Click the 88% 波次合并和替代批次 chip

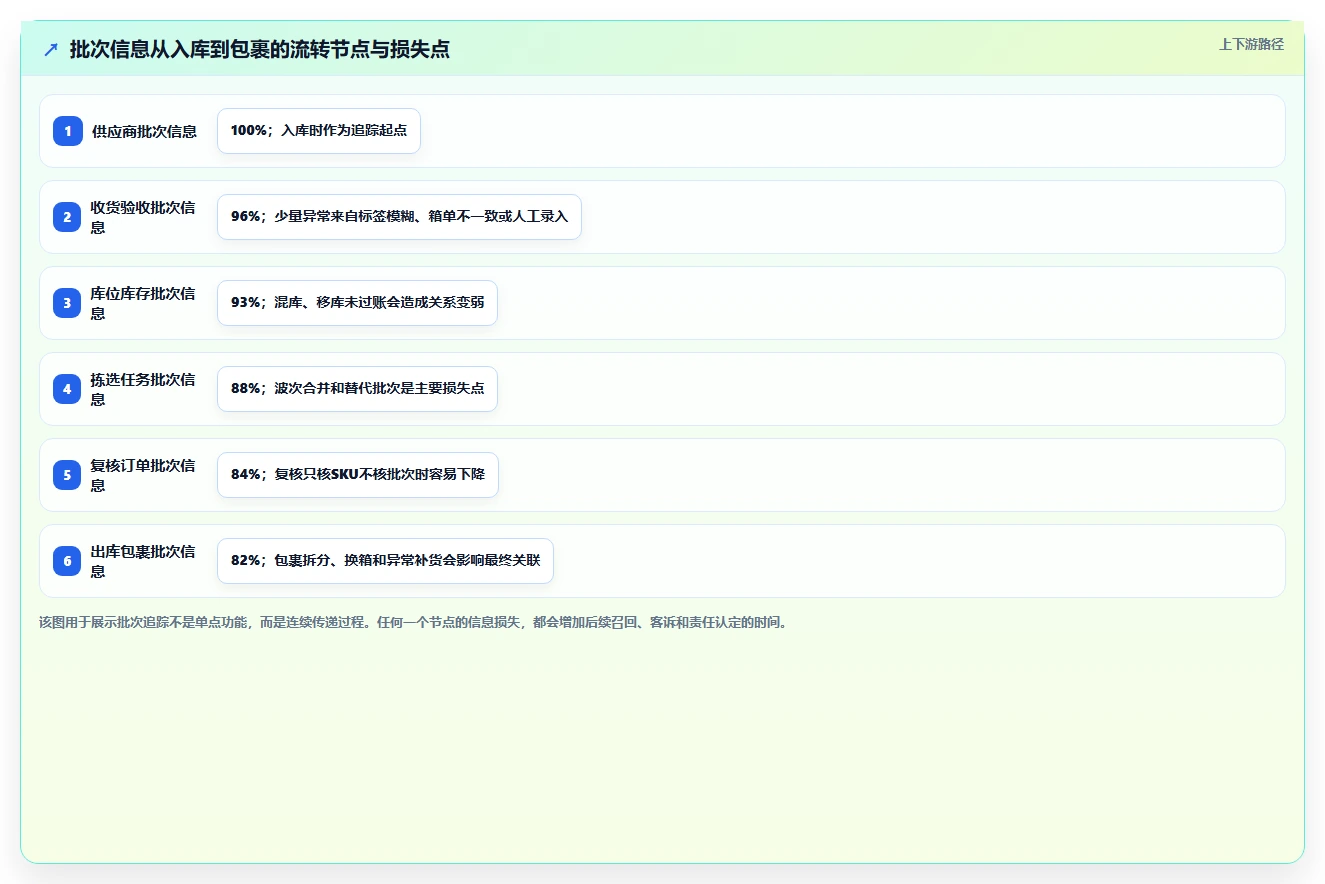point(357,389)
